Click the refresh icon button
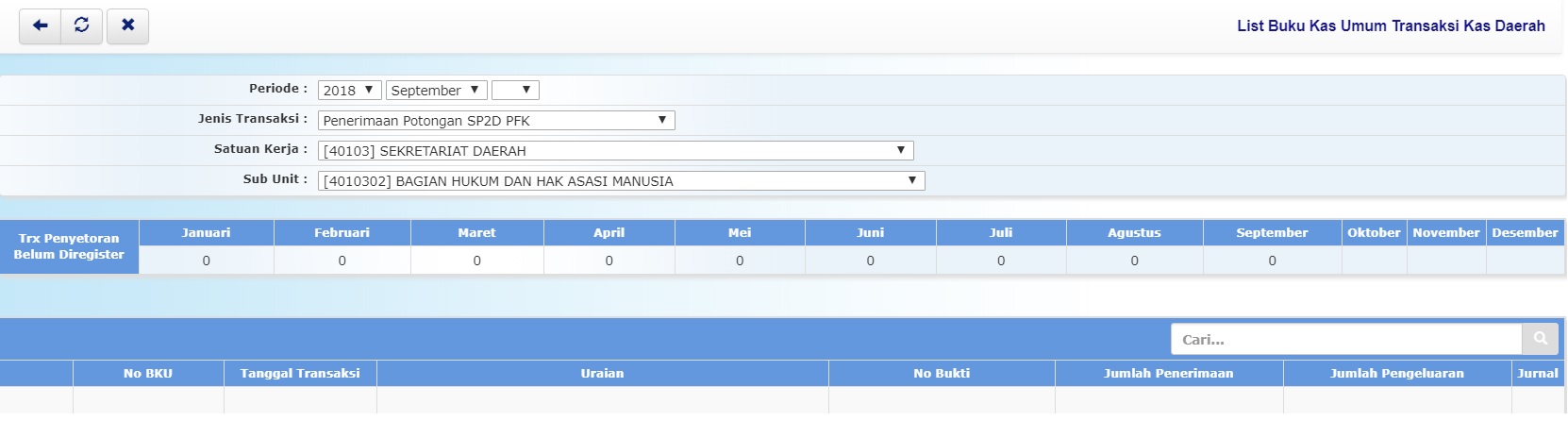Screen dimensions: 1568x421 coord(82,25)
